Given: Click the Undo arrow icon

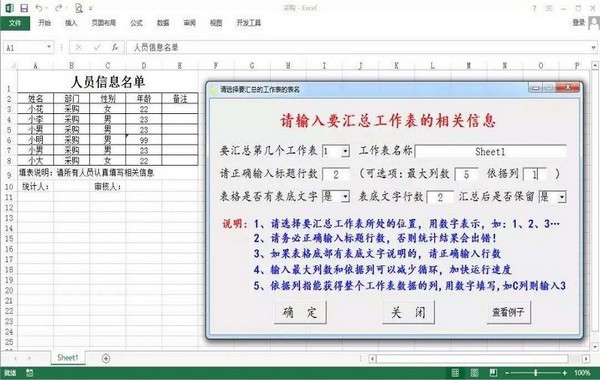Looking at the screenshot, I should click(39, 8).
